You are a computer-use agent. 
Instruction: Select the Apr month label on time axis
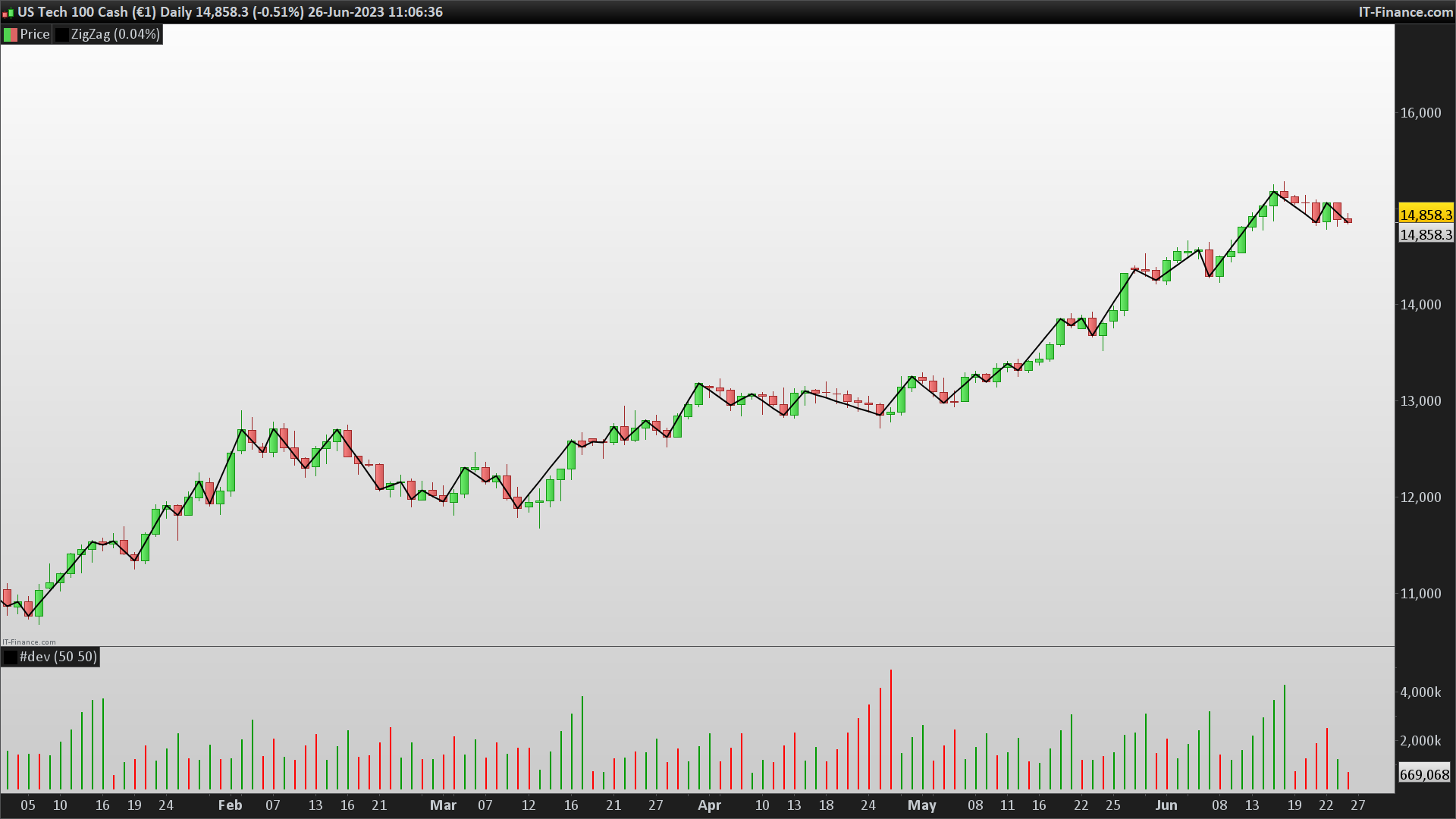pyautogui.click(x=709, y=805)
